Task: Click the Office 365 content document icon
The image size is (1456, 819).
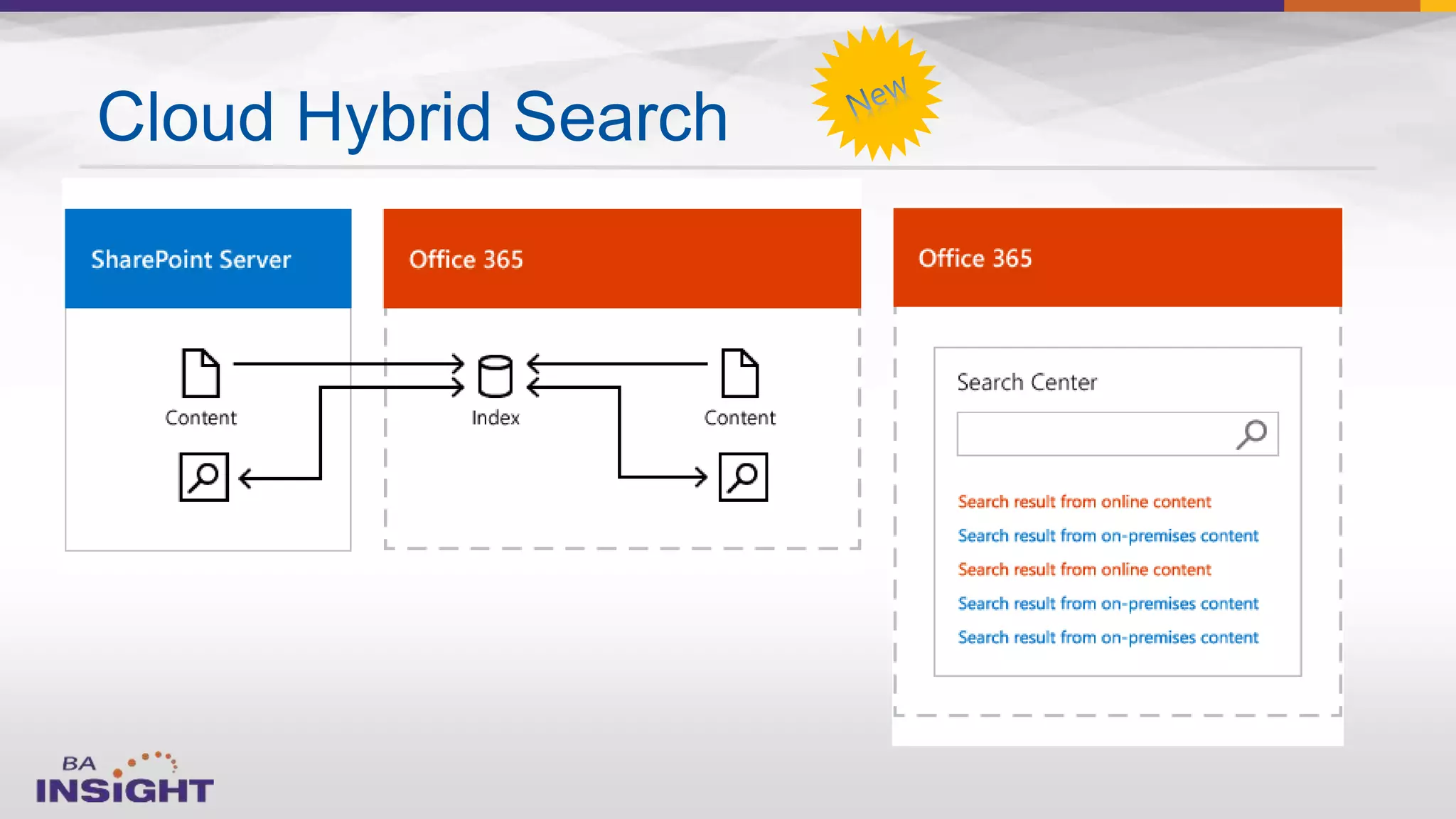Action: point(740,373)
